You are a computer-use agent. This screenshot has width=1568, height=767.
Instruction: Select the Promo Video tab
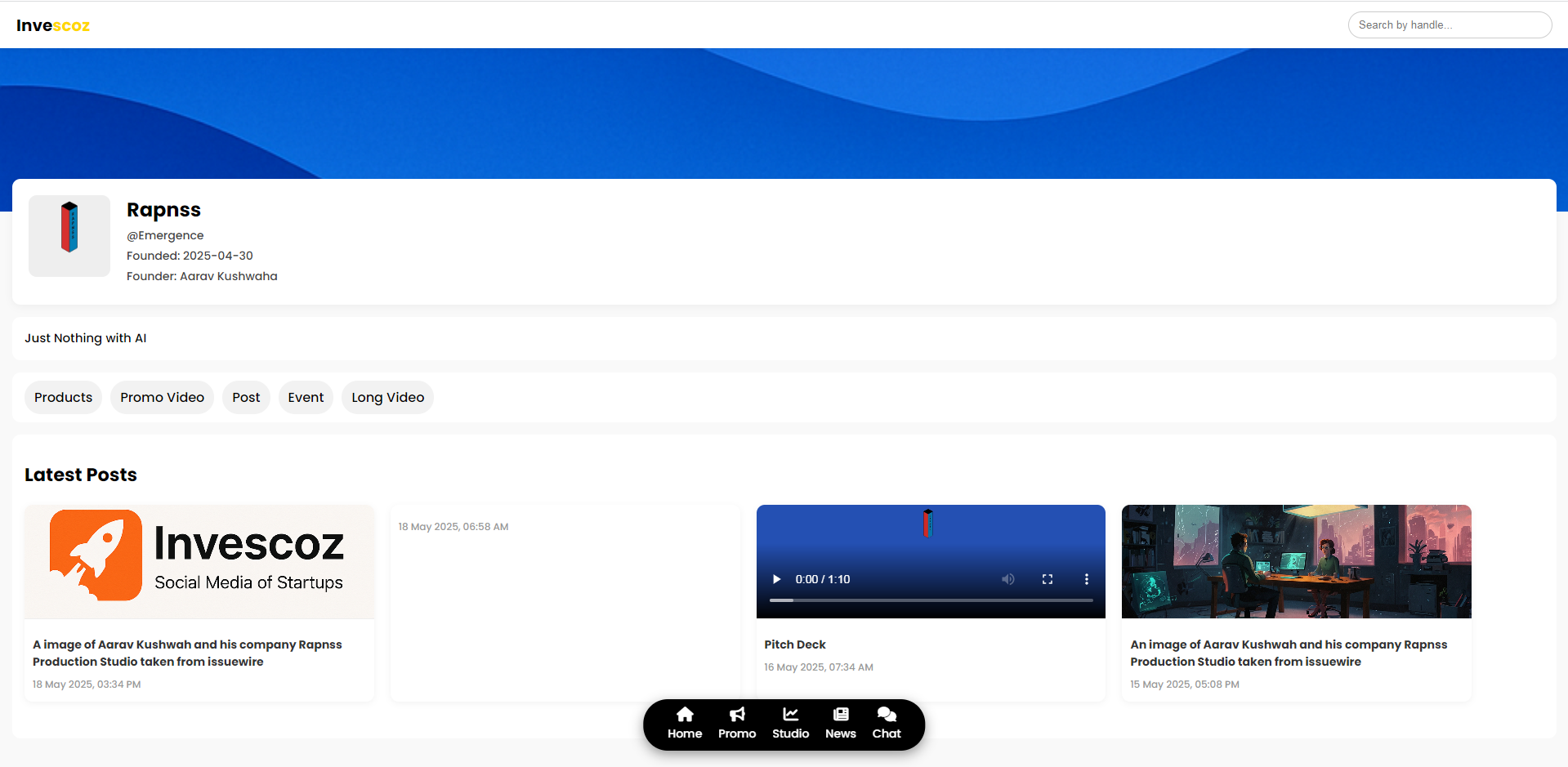162,398
